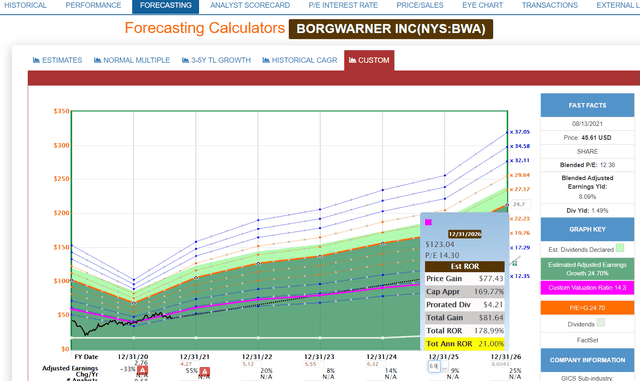The height and width of the screenshot is (381, 640).
Task: Select the NORMAL MULTIPLE calculator tab
Action: (x=132, y=60)
